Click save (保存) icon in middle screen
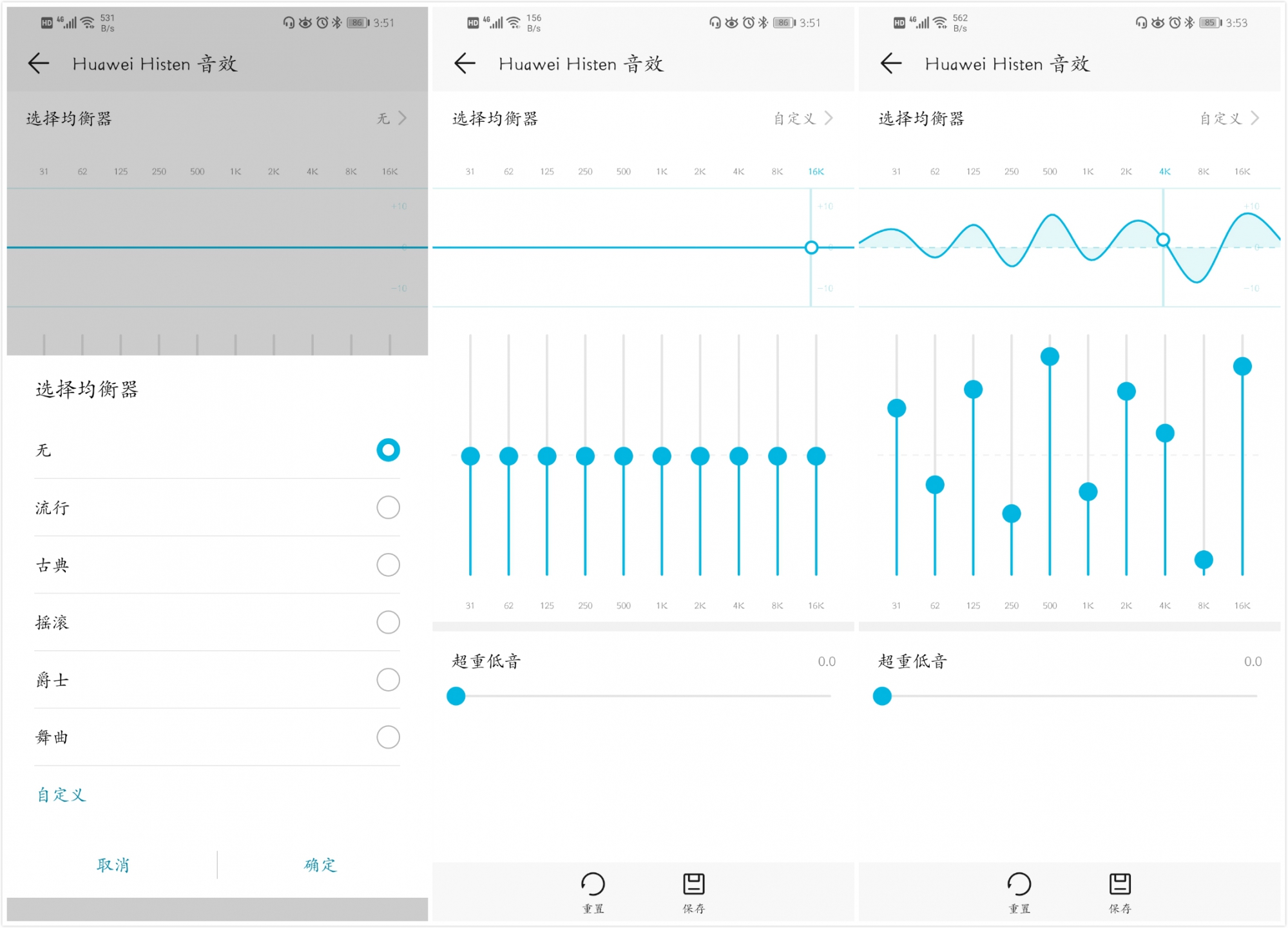 (x=694, y=884)
